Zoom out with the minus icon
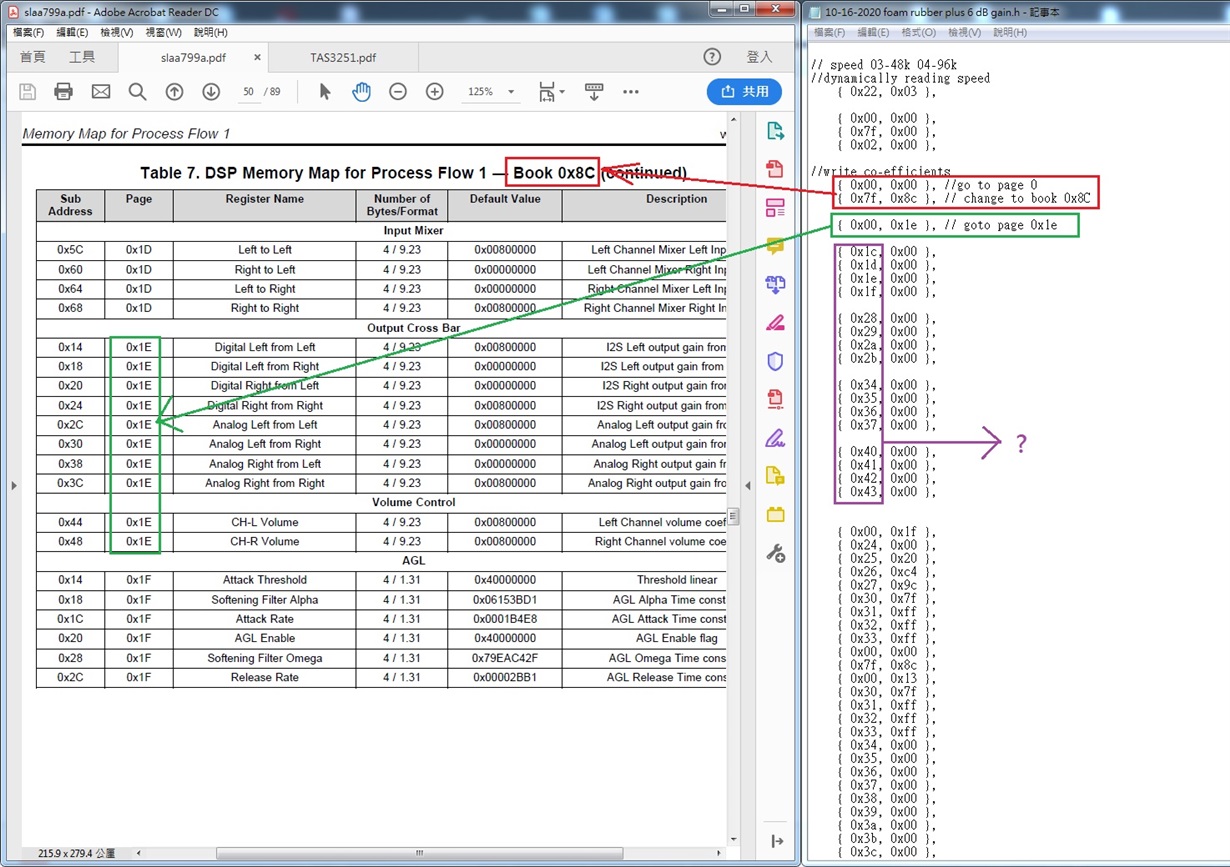Screen dimensions: 1230x867 click(x=398, y=92)
